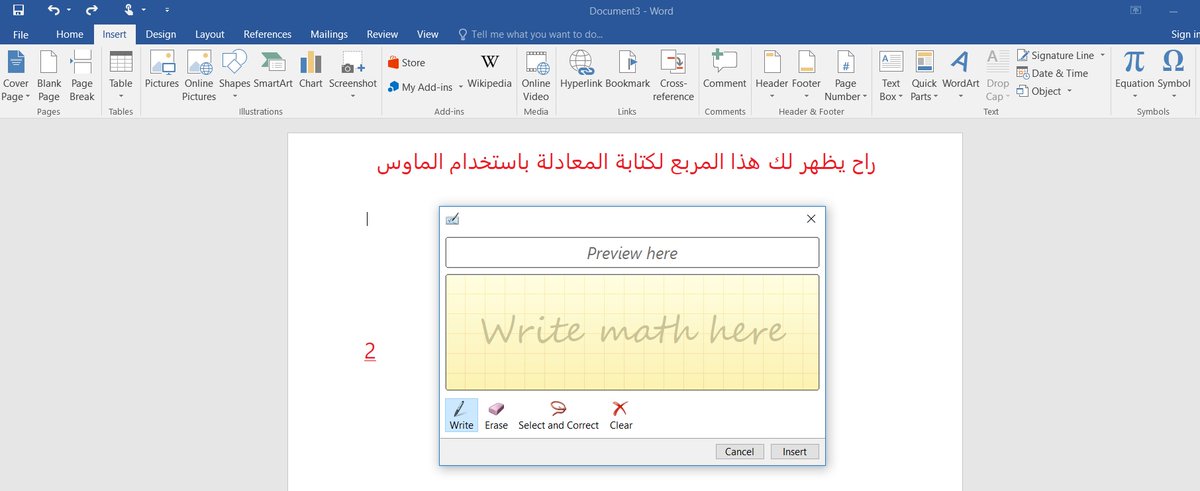Viewport: 1200px width, 491px height.
Task: Open the Wikipedia add-in
Action: pyautogui.click(x=489, y=70)
